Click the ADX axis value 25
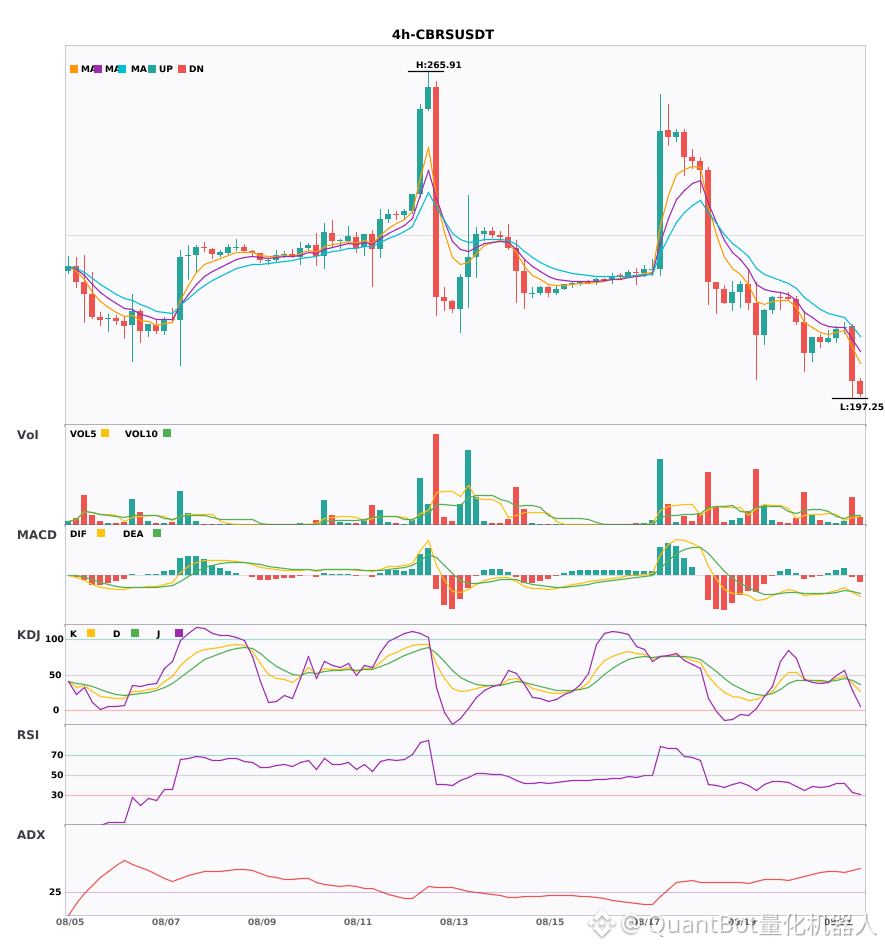This screenshot has width=885, height=950. coord(55,892)
